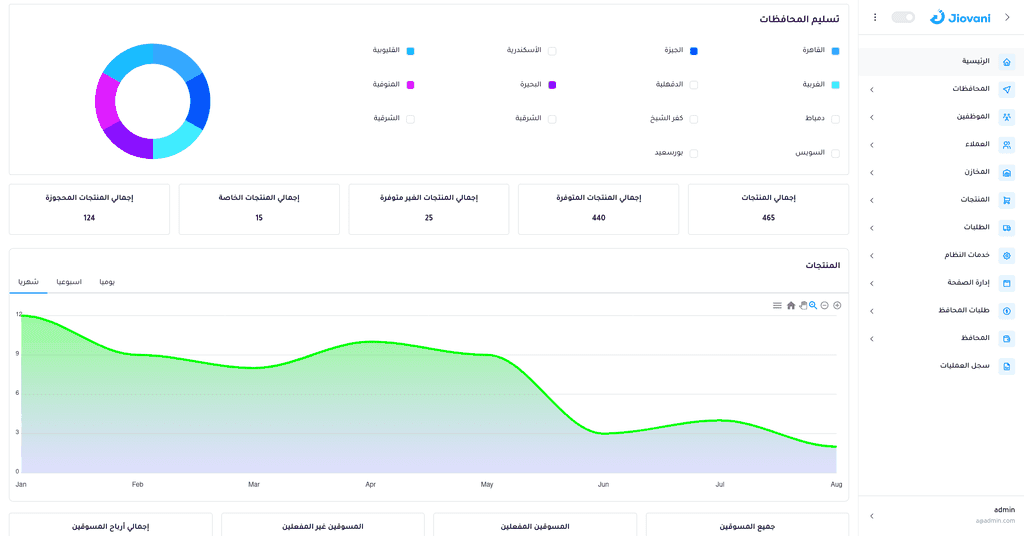1024x536 pixels.
Task: Toggle the دمياط legend checkbox
Action: [x=835, y=119]
